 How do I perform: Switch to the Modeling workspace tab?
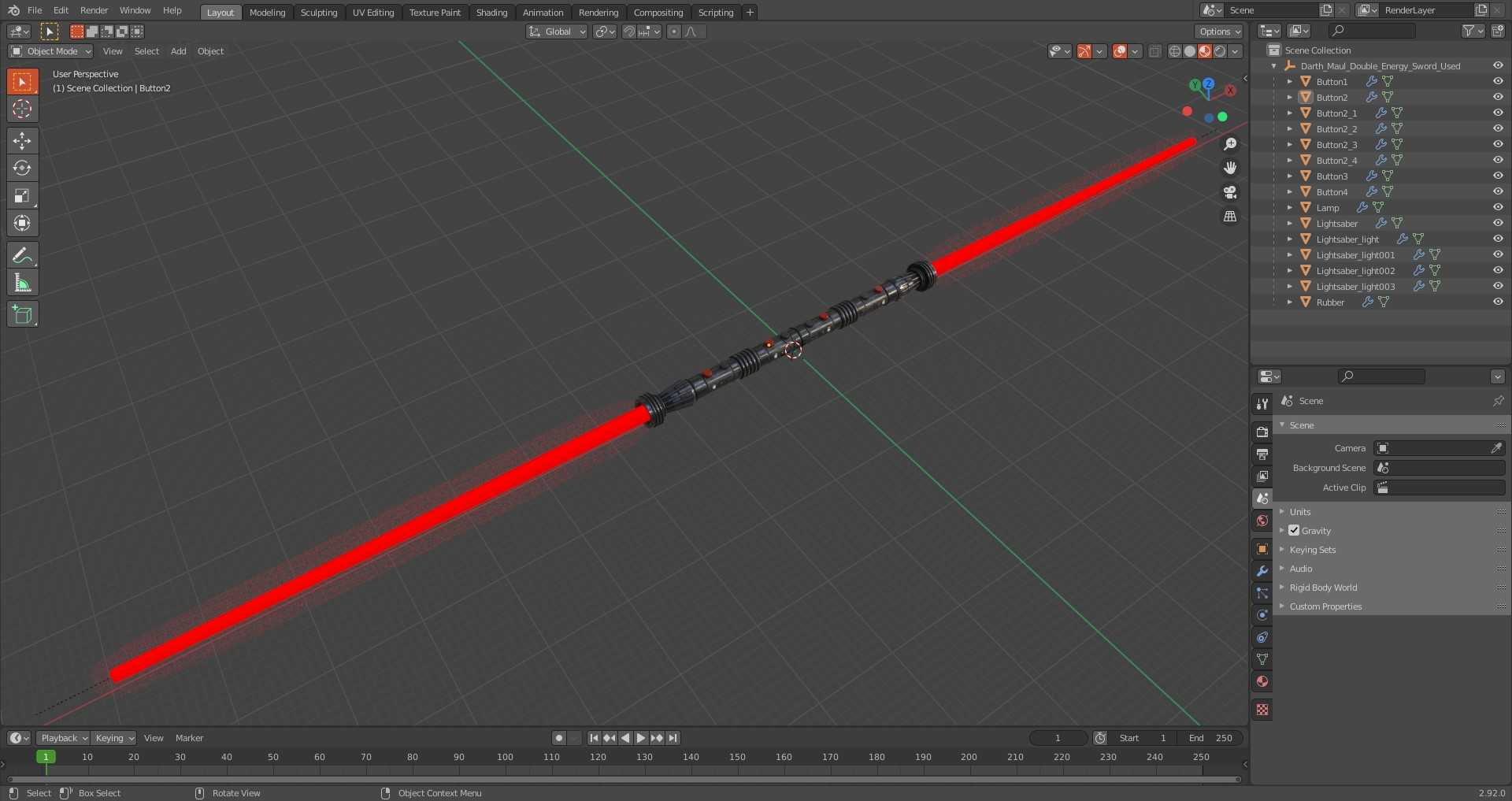coord(267,13)
